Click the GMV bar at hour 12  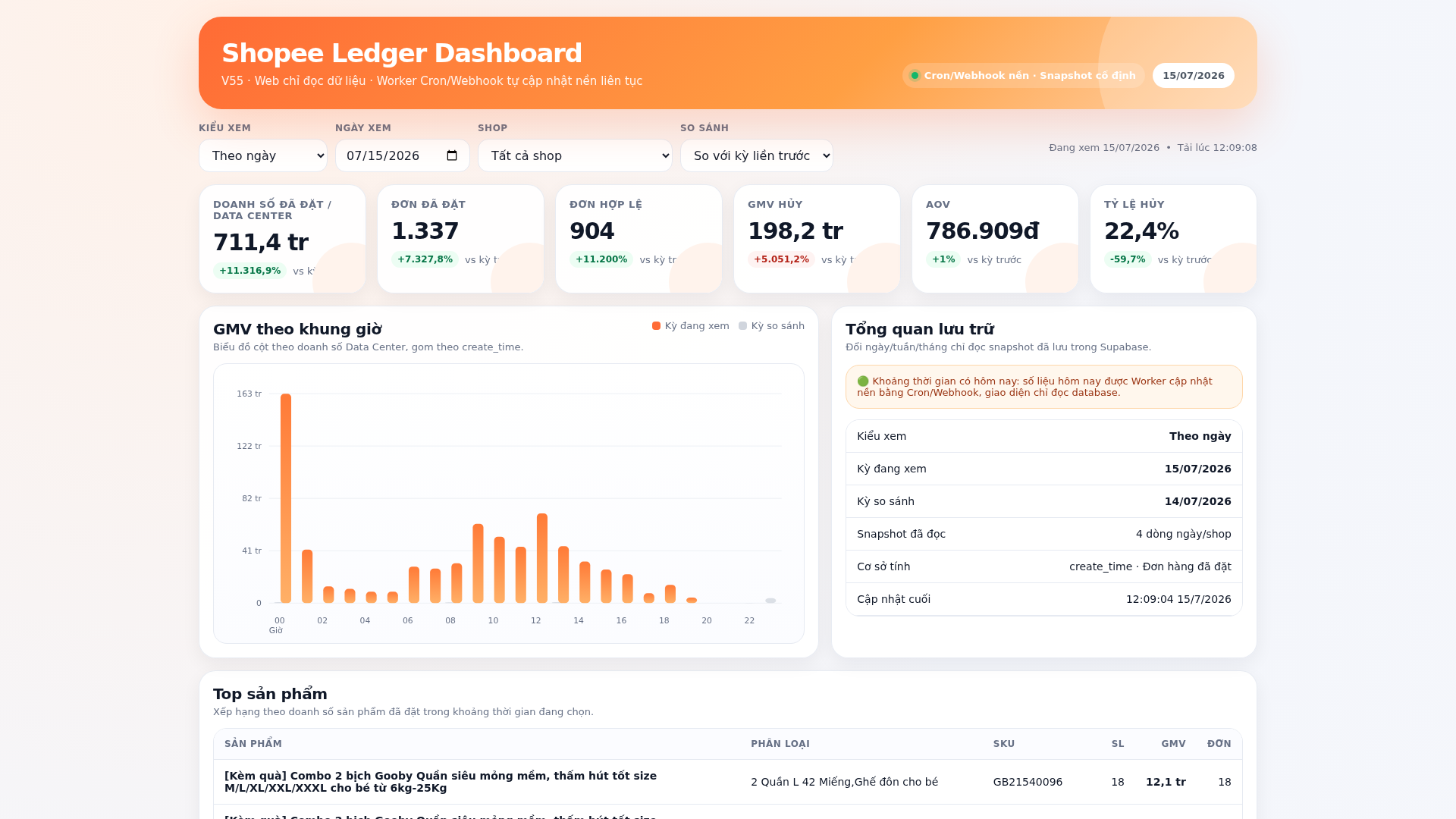coord(542,558)
